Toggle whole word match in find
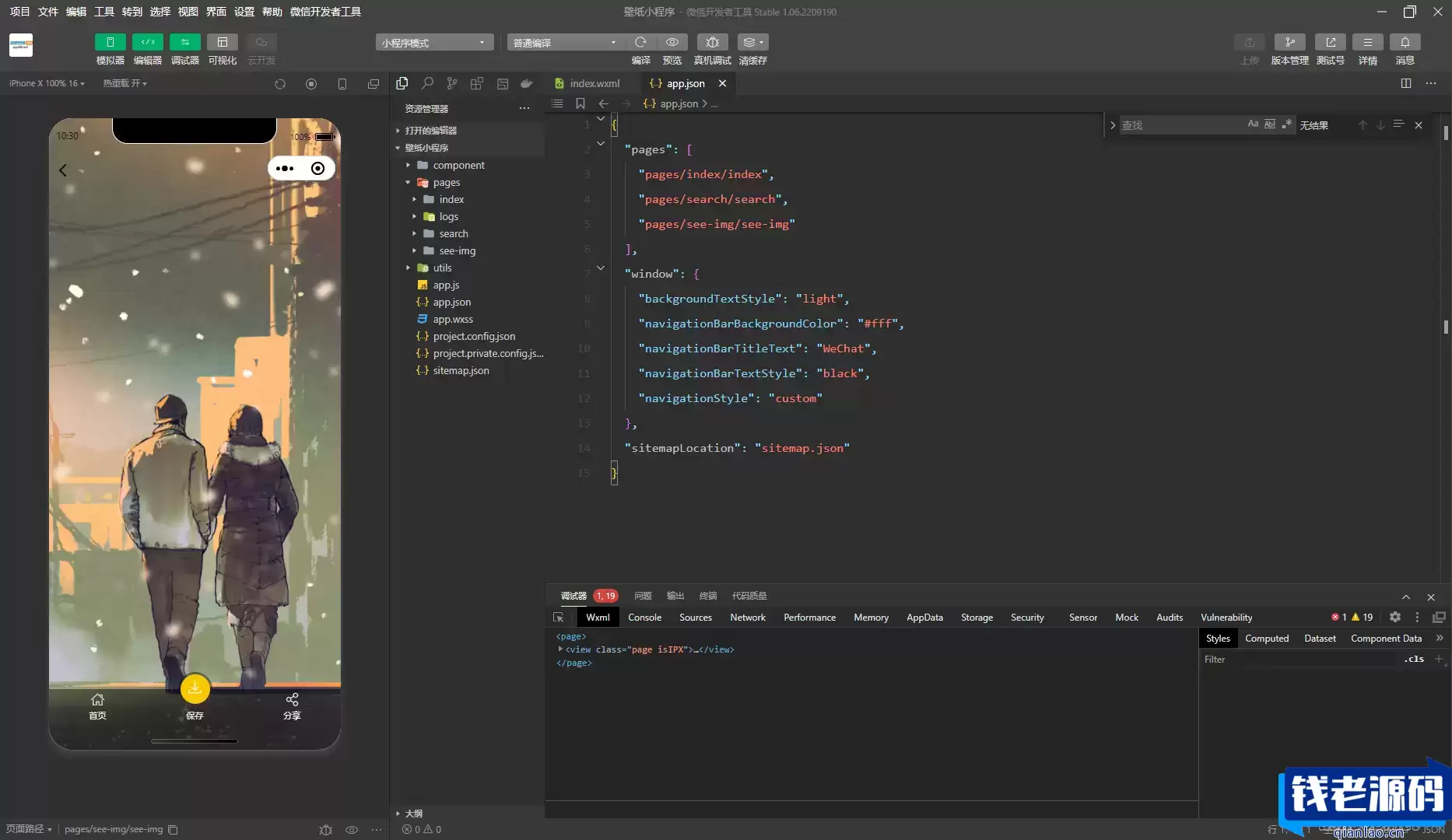The width and height of the screenshot is (1452, 840). coord(1270,124)
